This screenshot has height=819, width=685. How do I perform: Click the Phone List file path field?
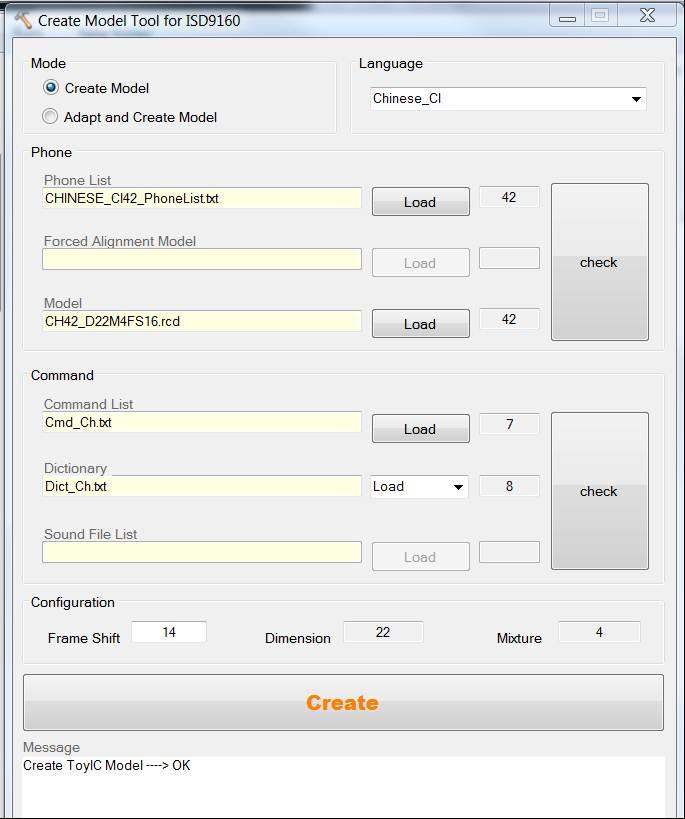click(202, 198)
